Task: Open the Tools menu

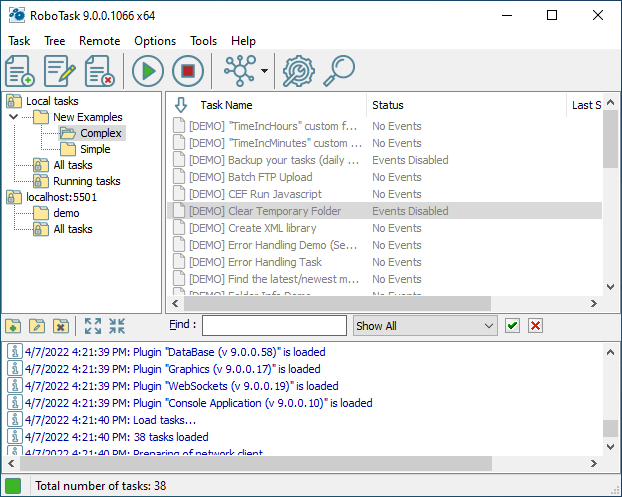Action: 203,41
